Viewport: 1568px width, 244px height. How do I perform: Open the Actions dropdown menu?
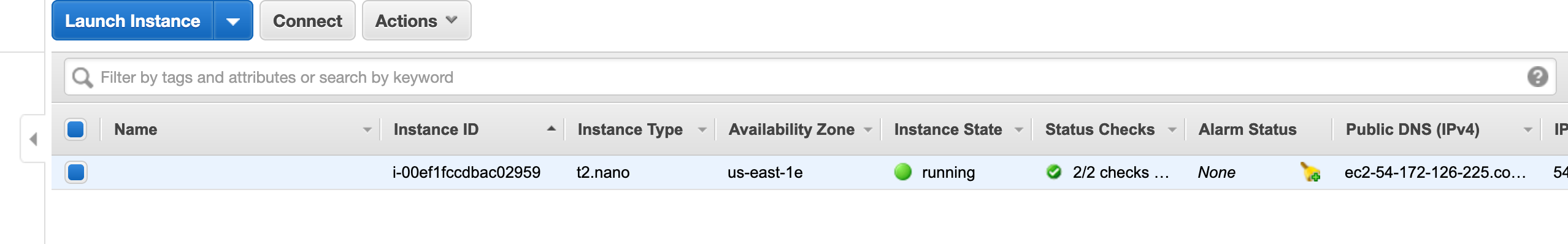click(417, 21)
